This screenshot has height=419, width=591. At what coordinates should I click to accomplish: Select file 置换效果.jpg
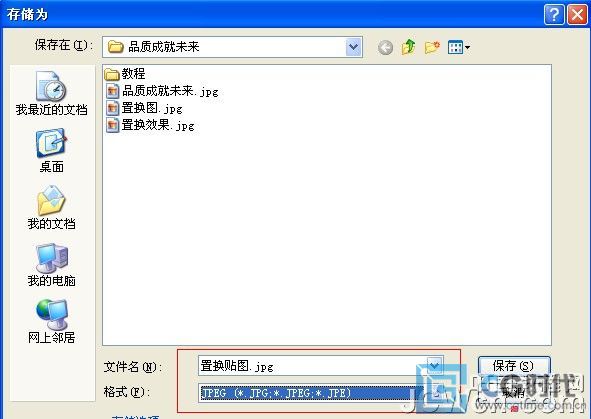click(x=150, y=125)
